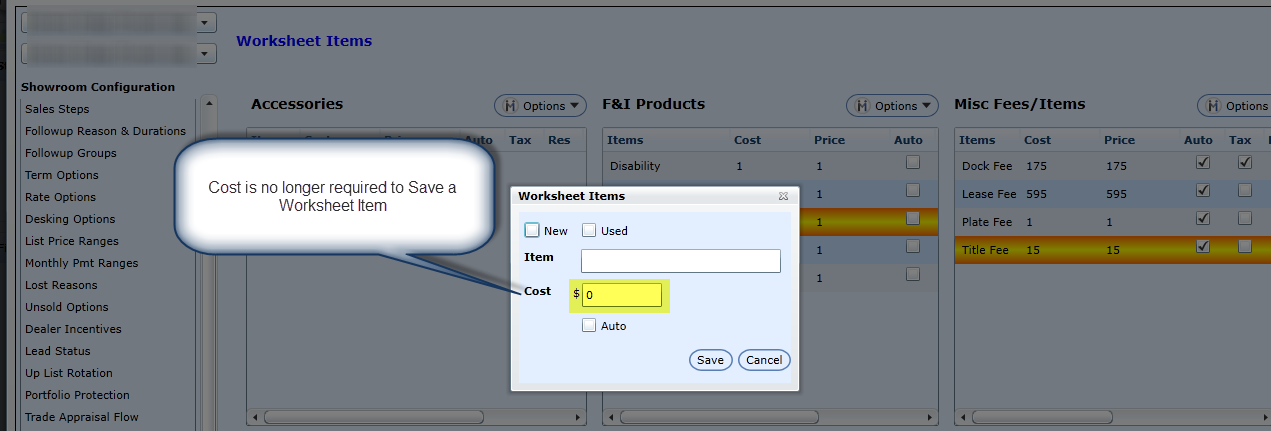Check the New checkbox in dialog
This screenshot has width=1271, height=431.
[x=532, y=230]
